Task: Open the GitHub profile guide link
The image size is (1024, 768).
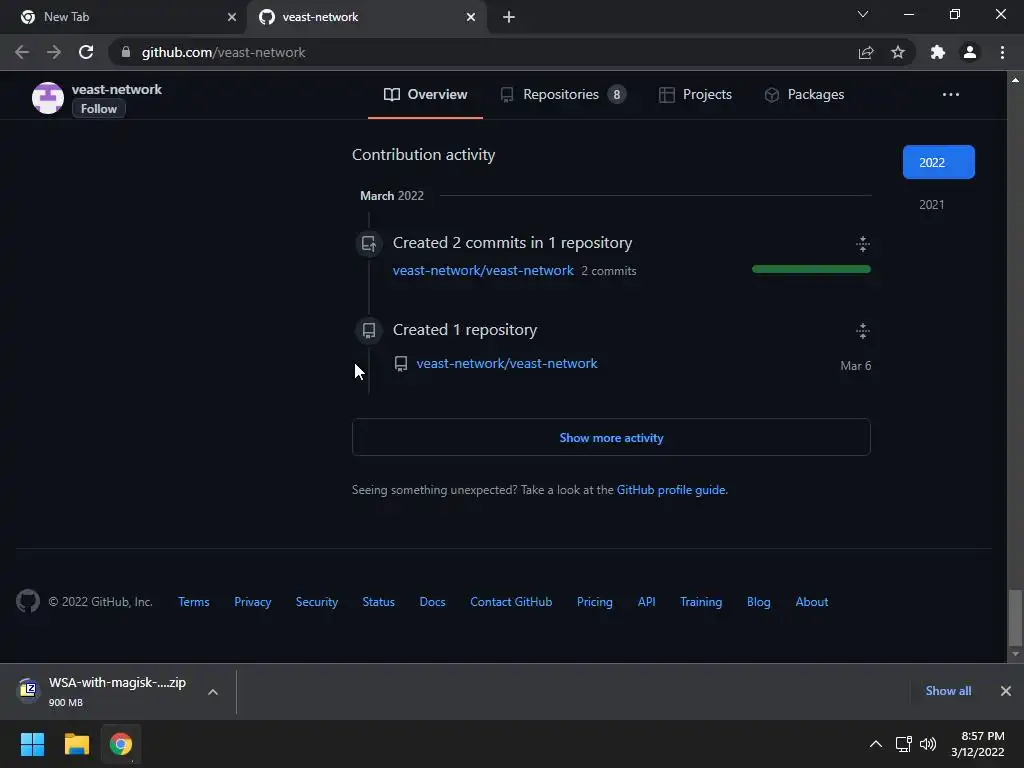Action: (671, 490)
